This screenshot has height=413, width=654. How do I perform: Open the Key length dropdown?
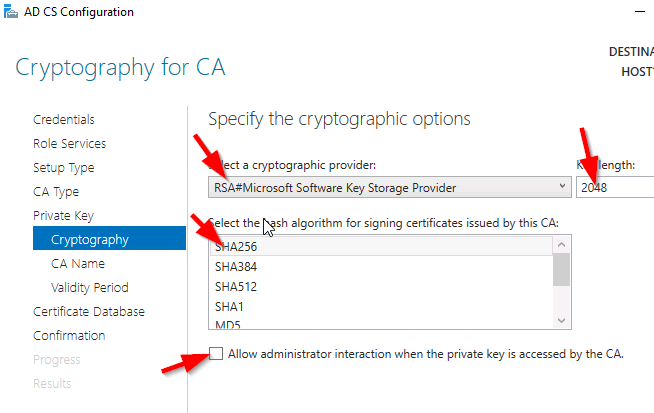pos(615,187)
